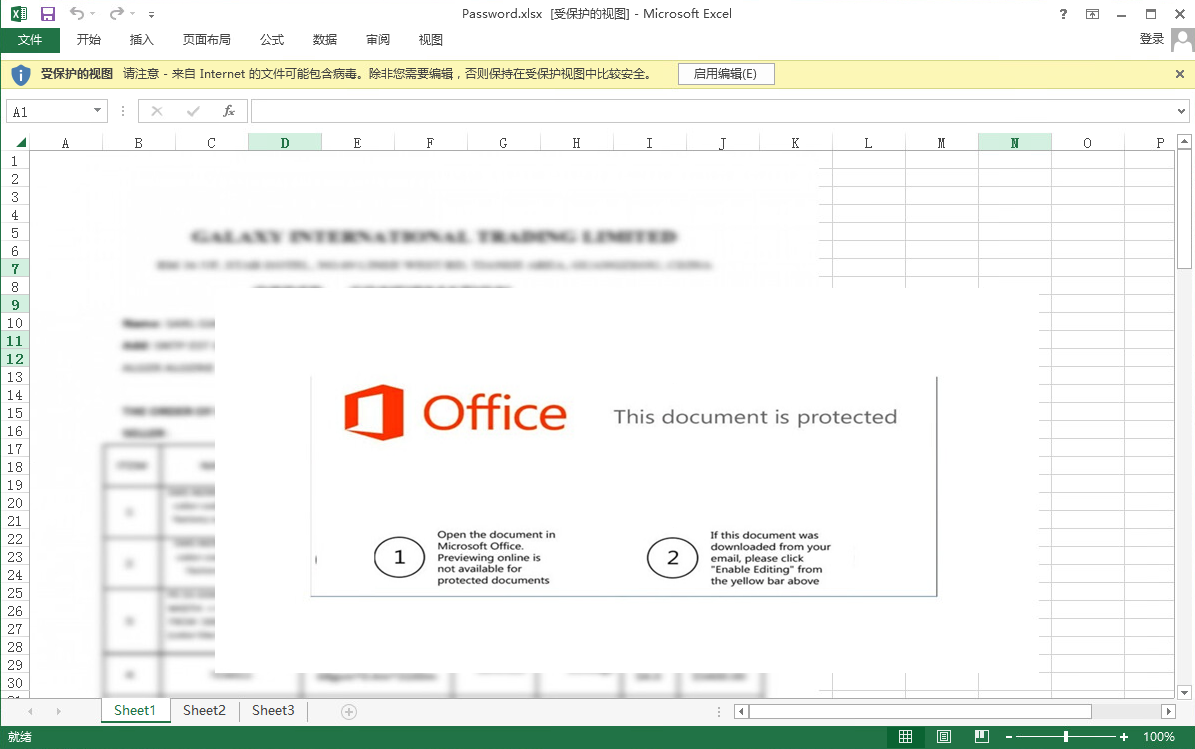Click the next sheet navigation arrow

coord(58,712)
